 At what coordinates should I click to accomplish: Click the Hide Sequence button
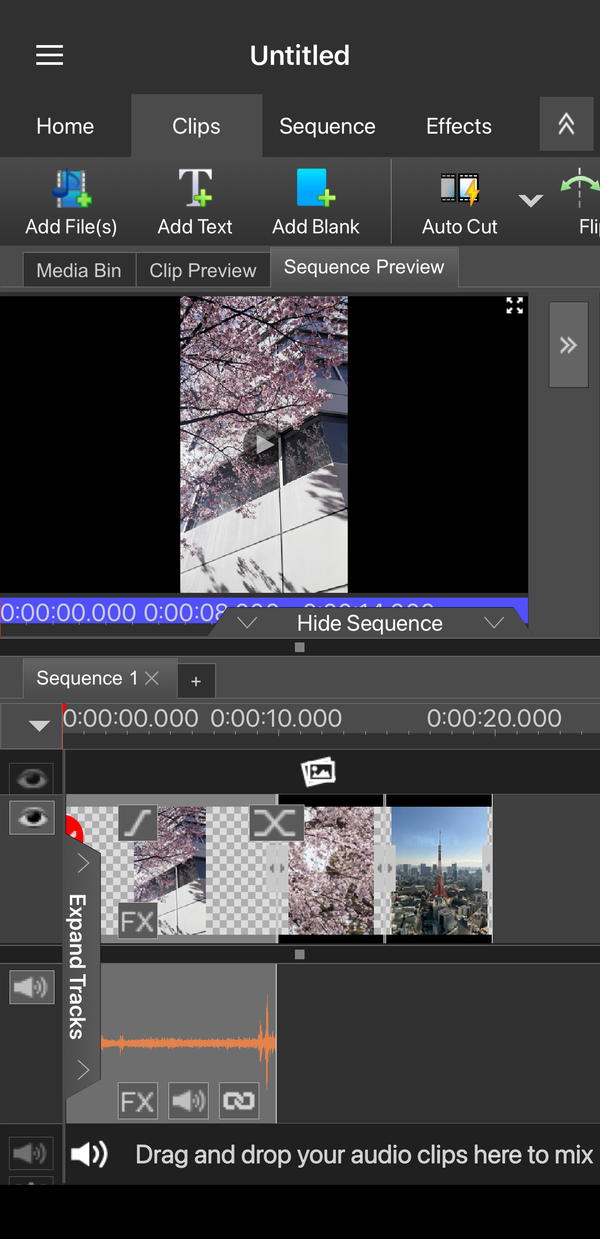[x=370, y=623]
